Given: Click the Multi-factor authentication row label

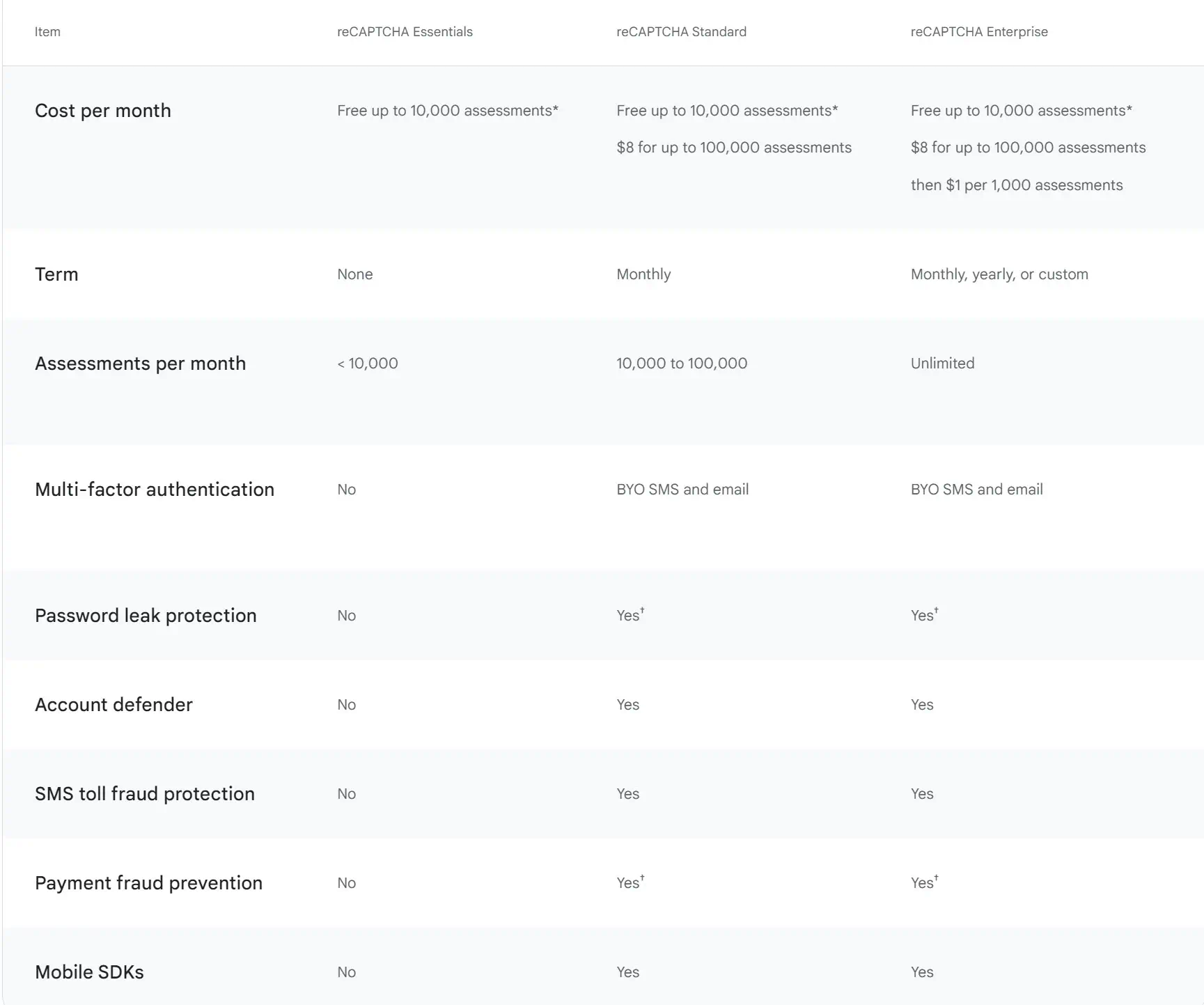Looking at the screenshot, I should [x=155, y=490].
